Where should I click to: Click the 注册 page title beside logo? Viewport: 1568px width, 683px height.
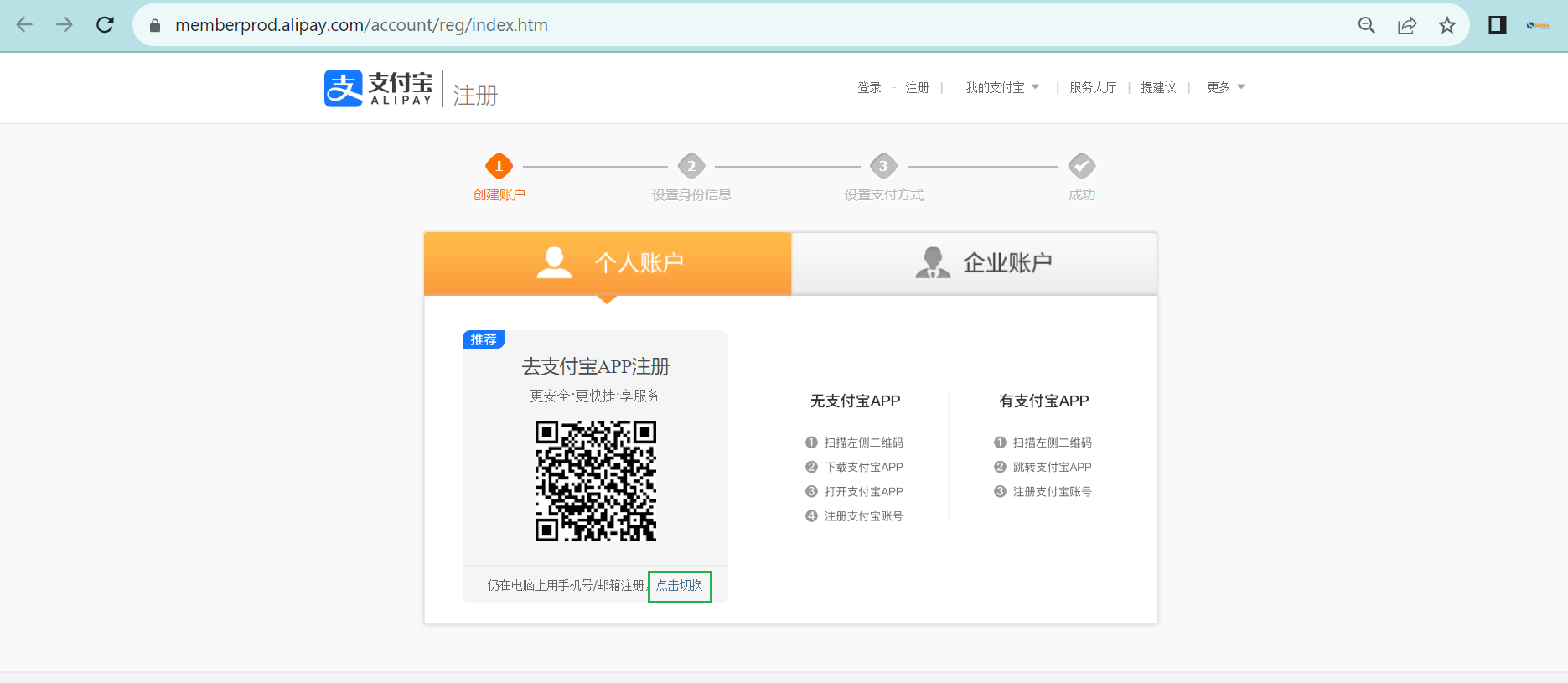[475, 96]
